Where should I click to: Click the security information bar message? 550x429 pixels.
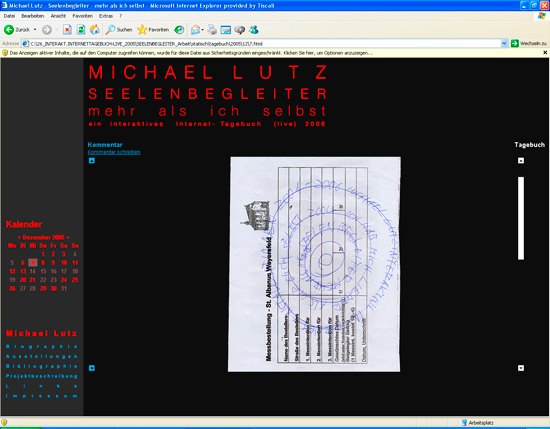(191, 53)
